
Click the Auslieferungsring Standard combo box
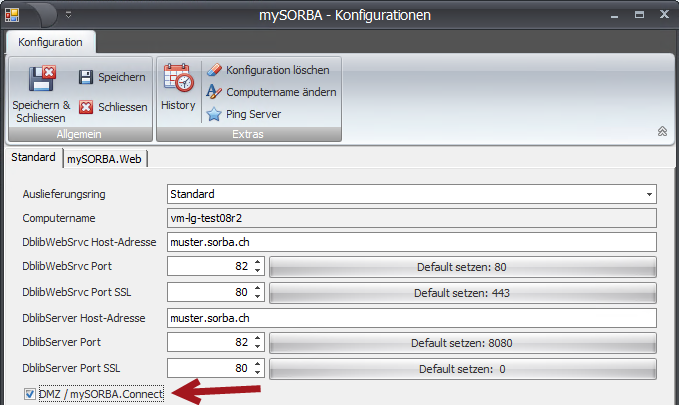[411, 194]
